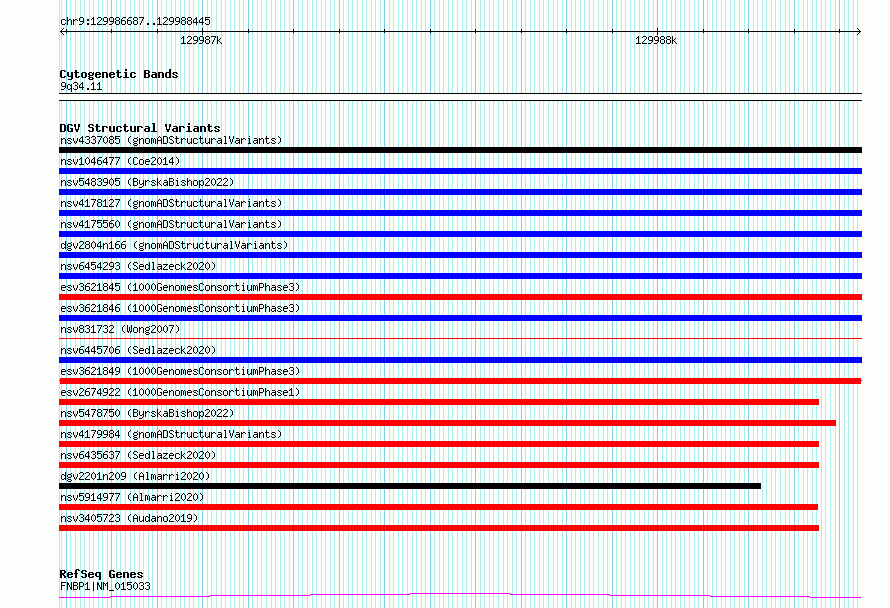Screen dimensions: 890x608
Task: Open nsv831732 (Wong2007) label
Action: click(120, 329)
